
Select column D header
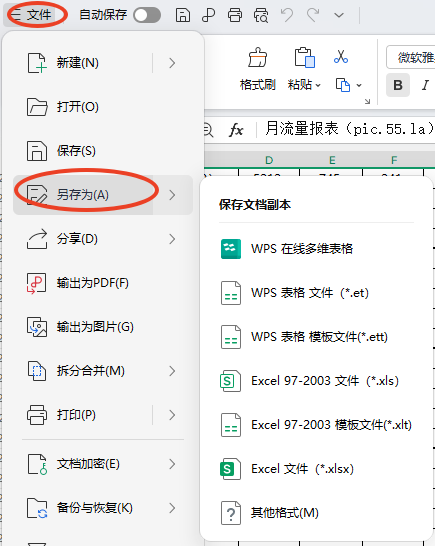[269, 160]
